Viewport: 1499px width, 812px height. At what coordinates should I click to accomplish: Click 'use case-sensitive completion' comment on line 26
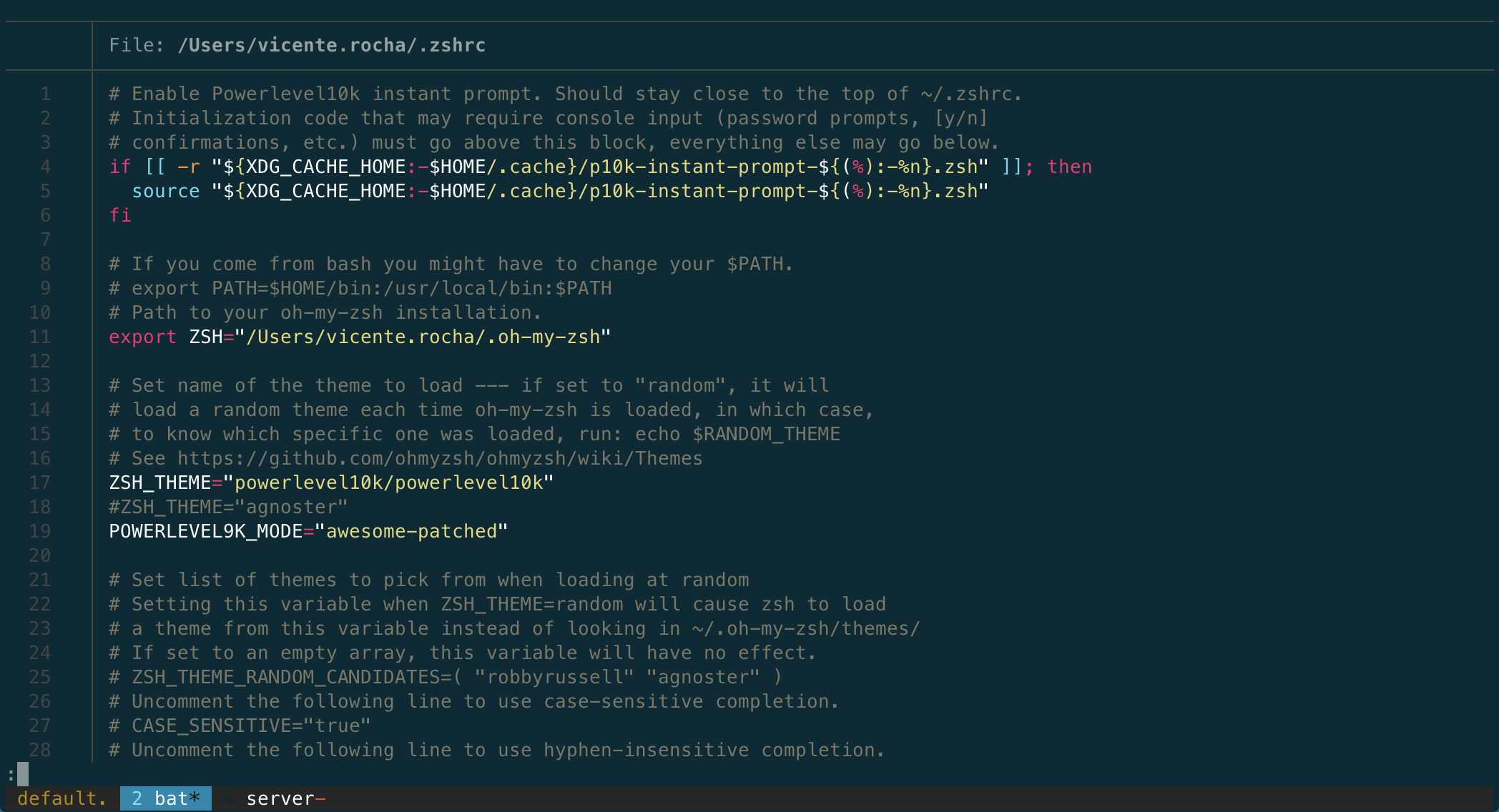tap(474, 701)
